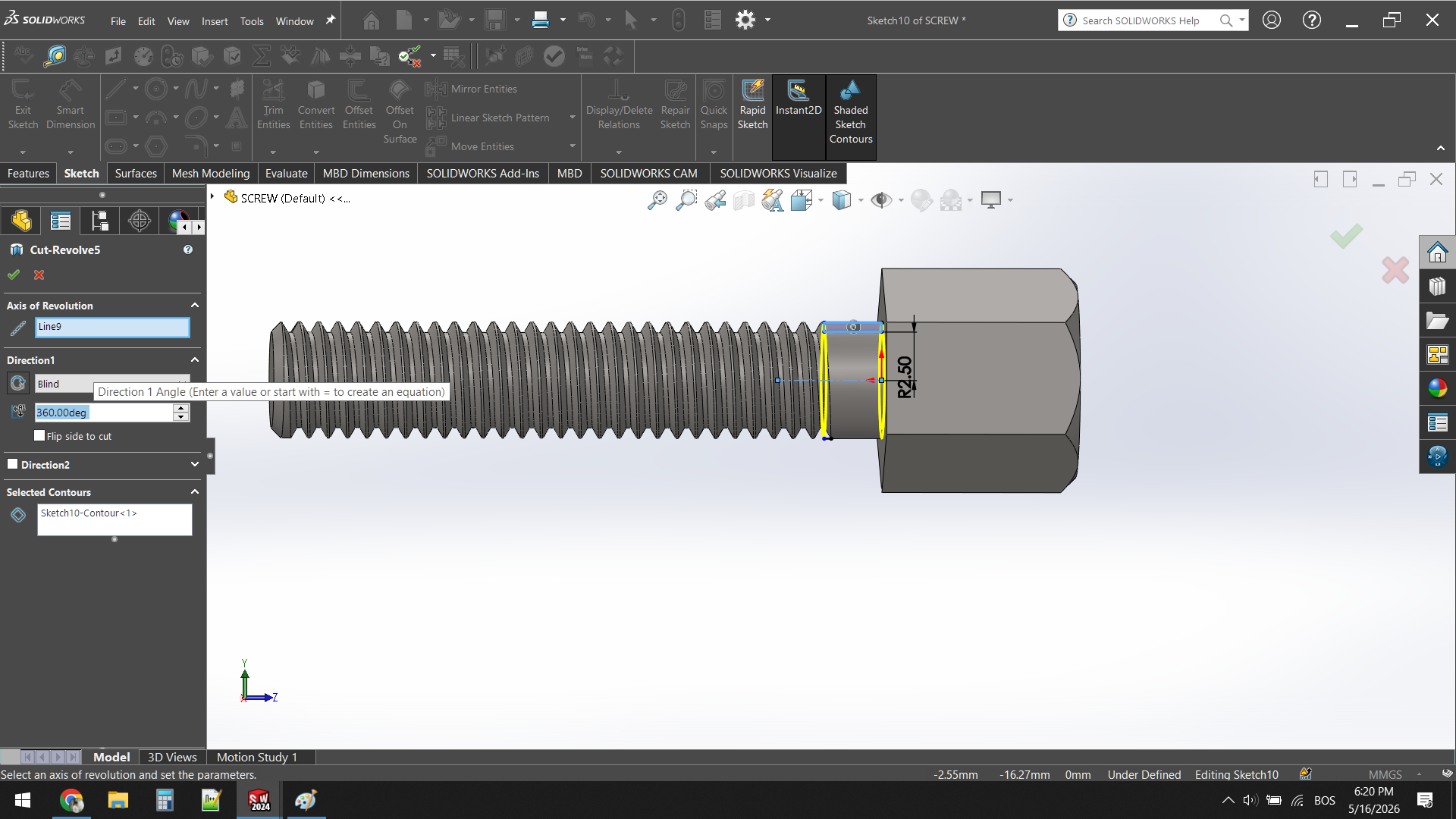Click the Options gear icon
Screen dimensions: 1456x819
(745, 20)
